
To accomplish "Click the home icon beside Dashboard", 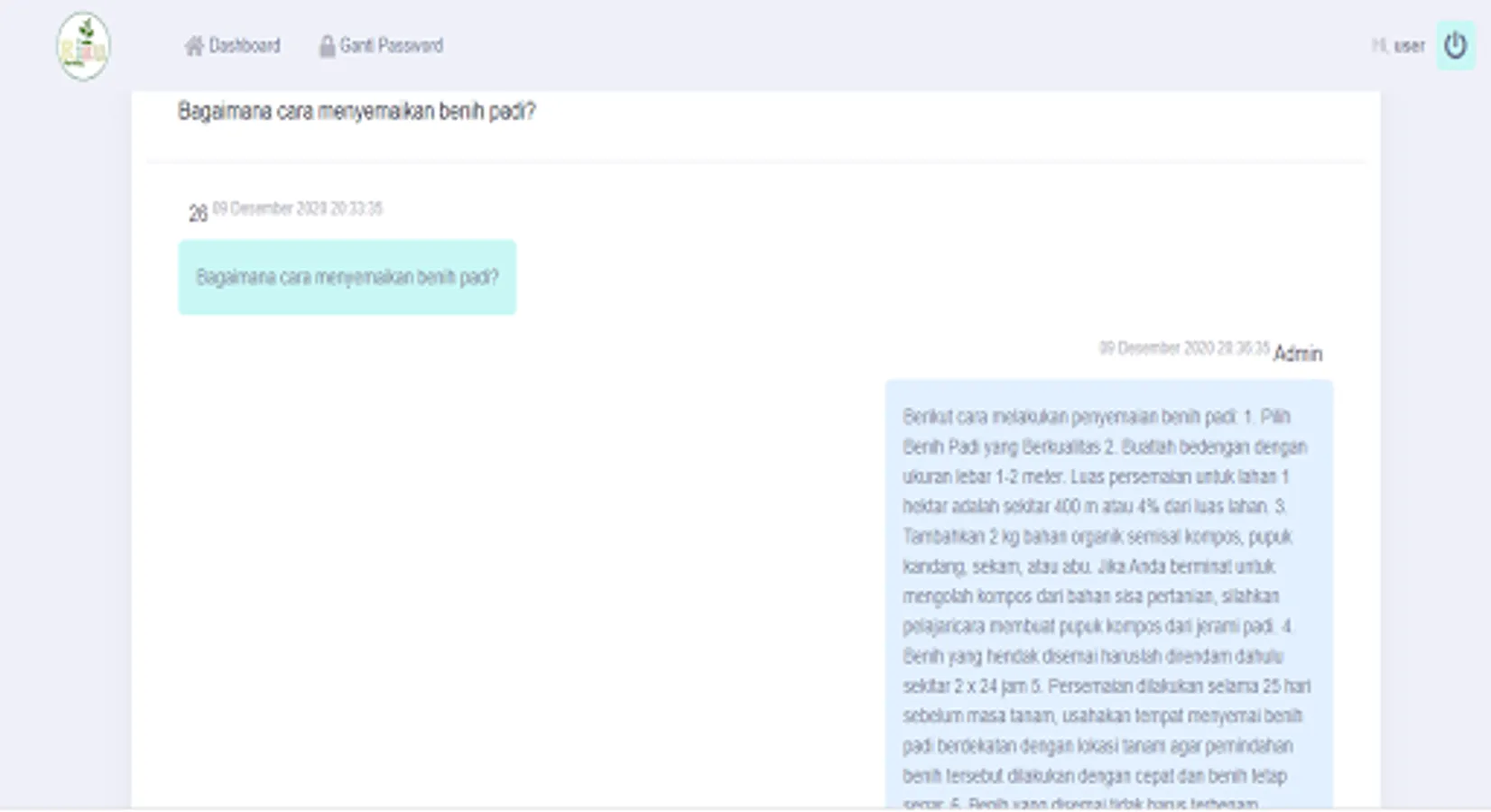I will [194, 46].
